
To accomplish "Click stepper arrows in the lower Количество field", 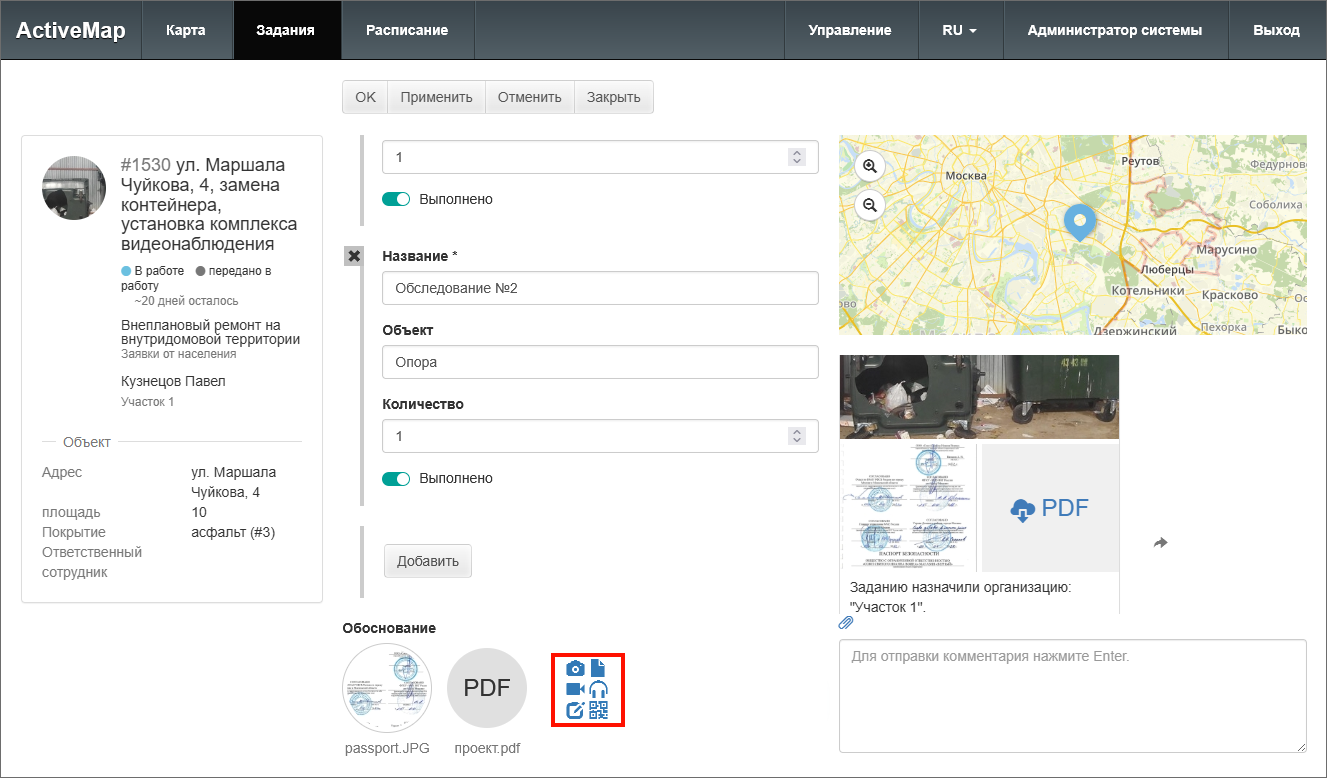I will [x=796, y=436].
